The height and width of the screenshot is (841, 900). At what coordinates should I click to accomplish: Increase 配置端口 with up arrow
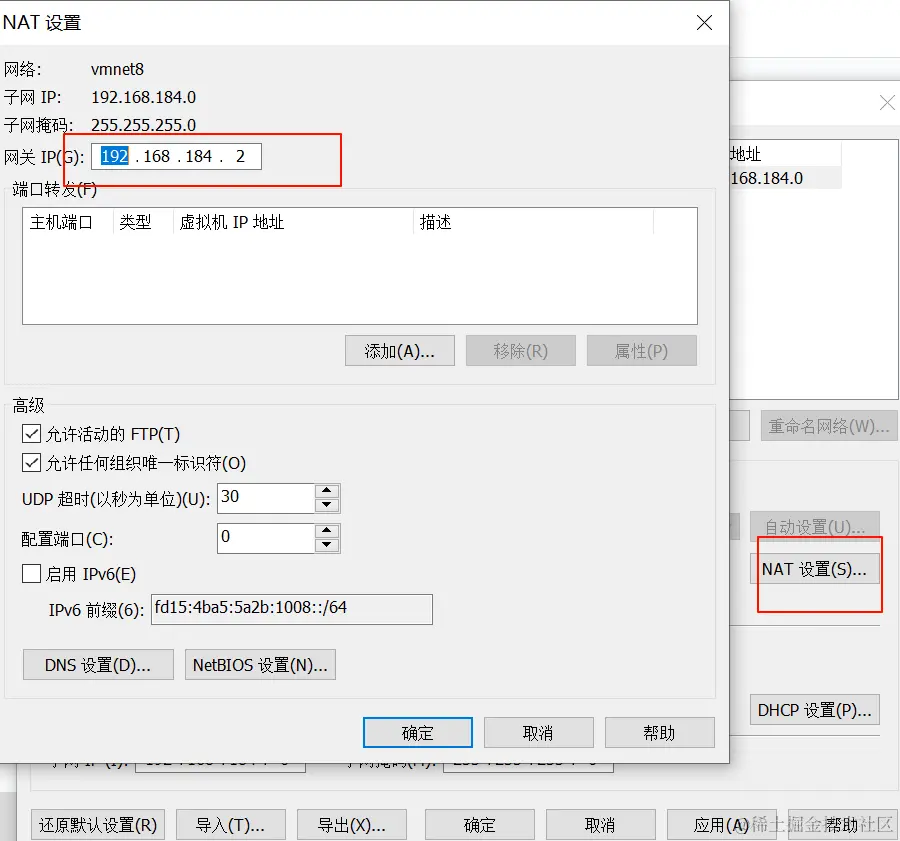tap(327, 531)
